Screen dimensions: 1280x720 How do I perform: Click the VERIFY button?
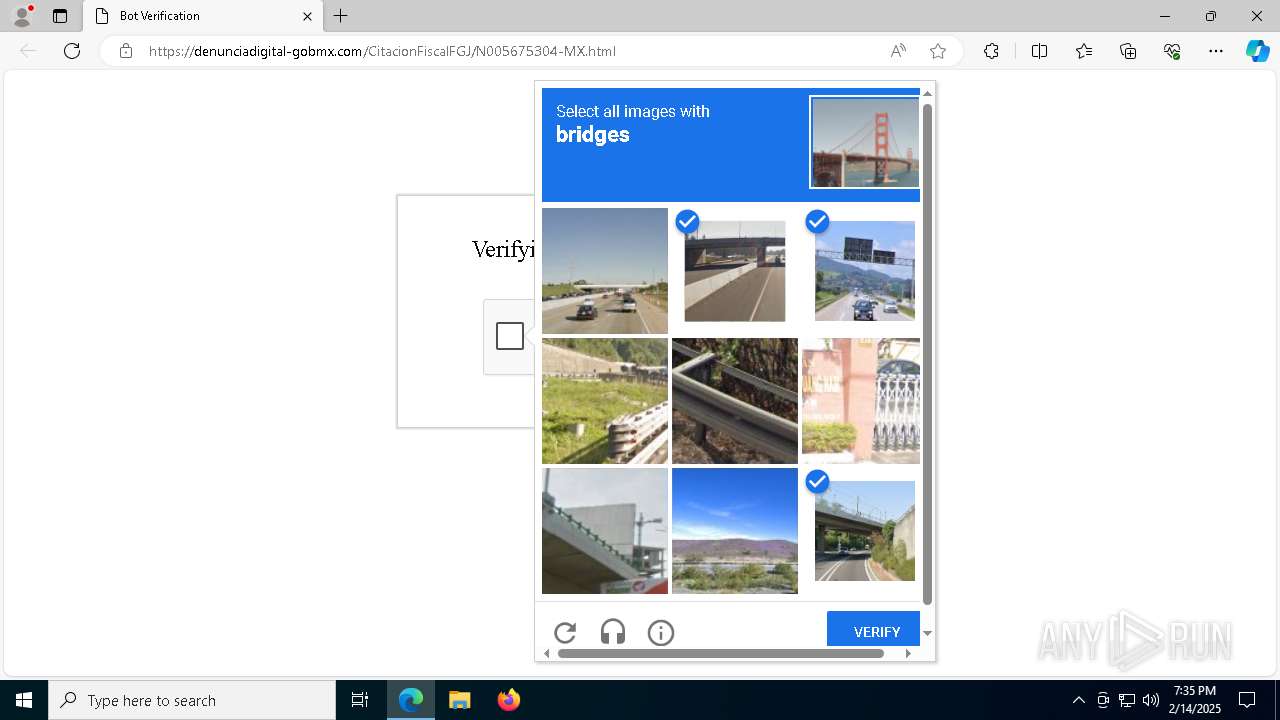873,629
